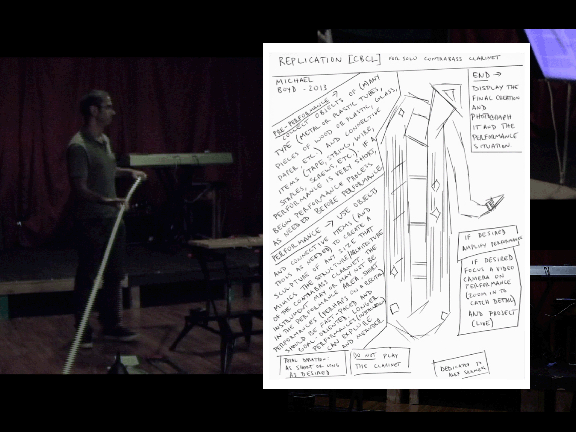Click the 'If desired focus a video camera' box
Screen dimensions: 576x432
click(490, 291)
